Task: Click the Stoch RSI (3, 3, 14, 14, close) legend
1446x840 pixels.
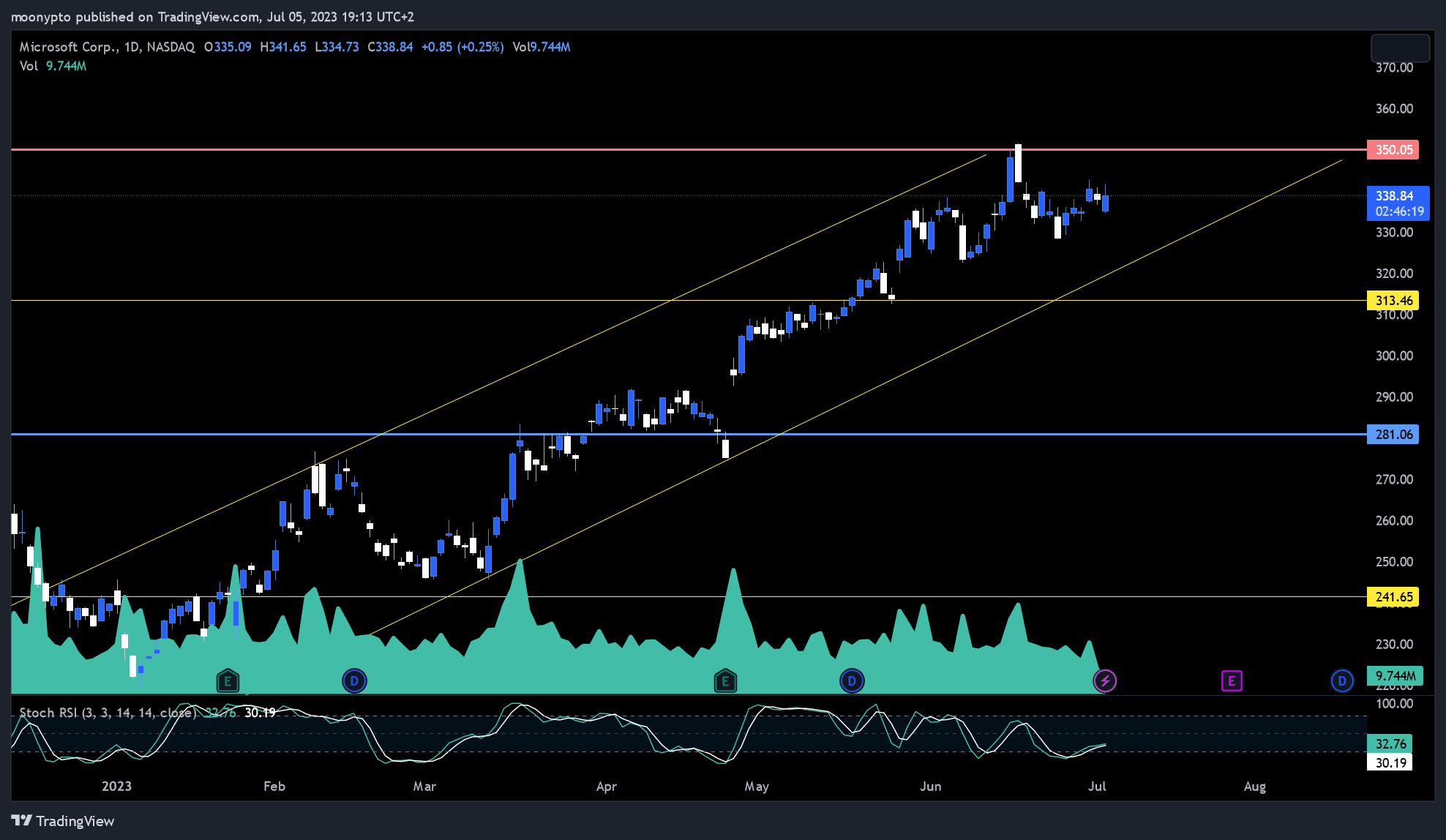Action: pos(108,713)
